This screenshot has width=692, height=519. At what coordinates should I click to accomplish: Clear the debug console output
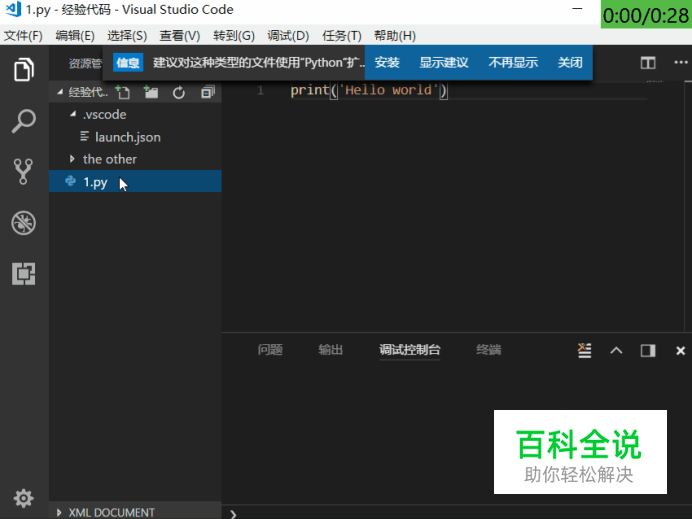584,350
